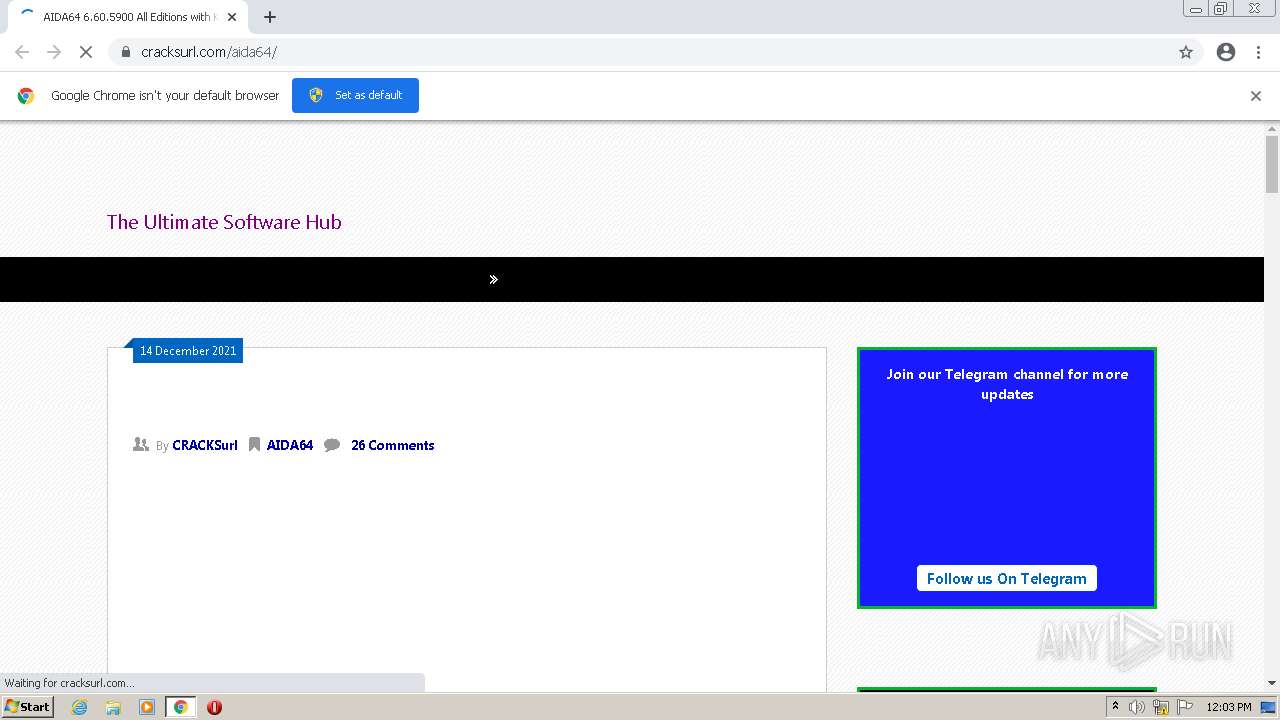This screenshot has width=1280, height=720.
Task: Close the AIDA64 browser tab
Action: tap(232, 17)
